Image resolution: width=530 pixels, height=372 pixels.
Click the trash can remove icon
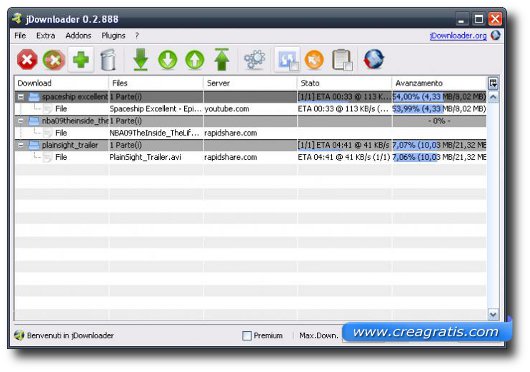108,60
